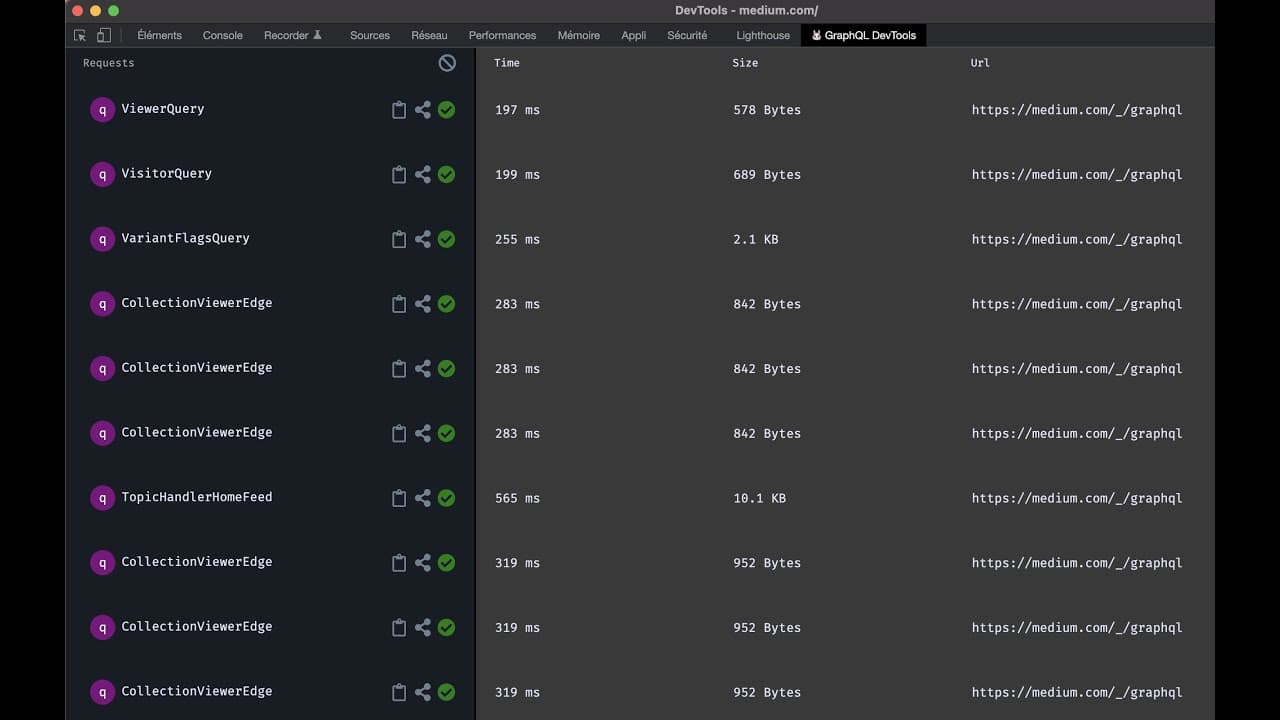Click the 199 ms time cell

(x=517, y=175)
